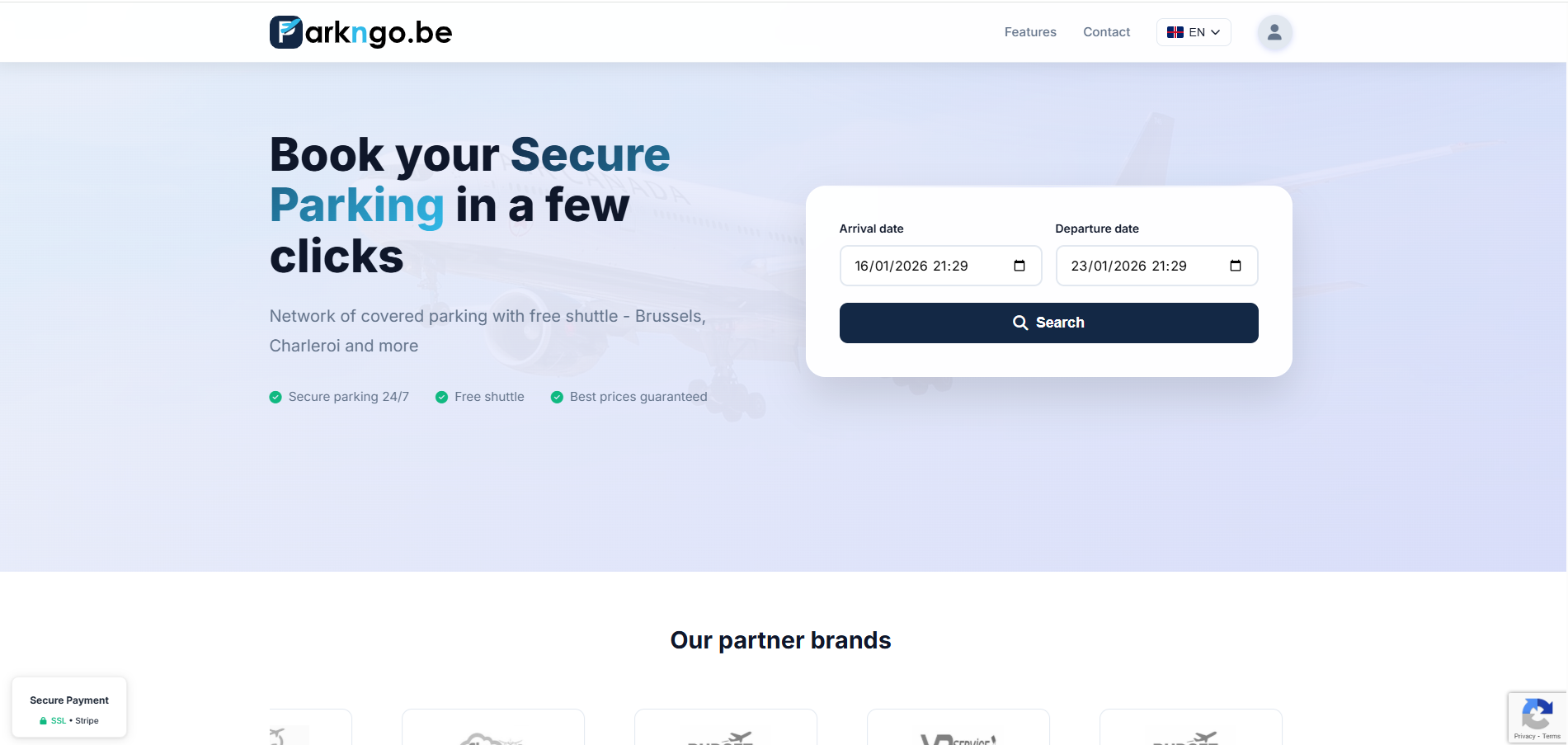The height and width of the screenshot is (745, 1568).
Task: Click the reCAPTCHA Terms link
Action: (1552, 736)
